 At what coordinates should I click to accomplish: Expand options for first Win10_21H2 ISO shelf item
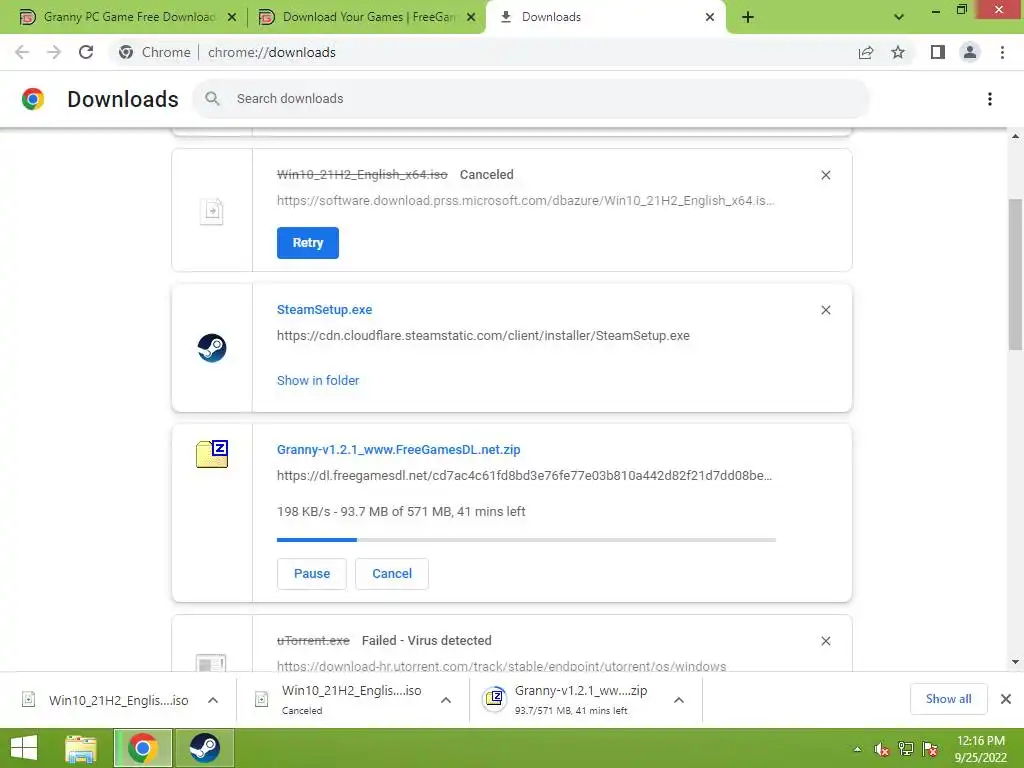point(213,700)
